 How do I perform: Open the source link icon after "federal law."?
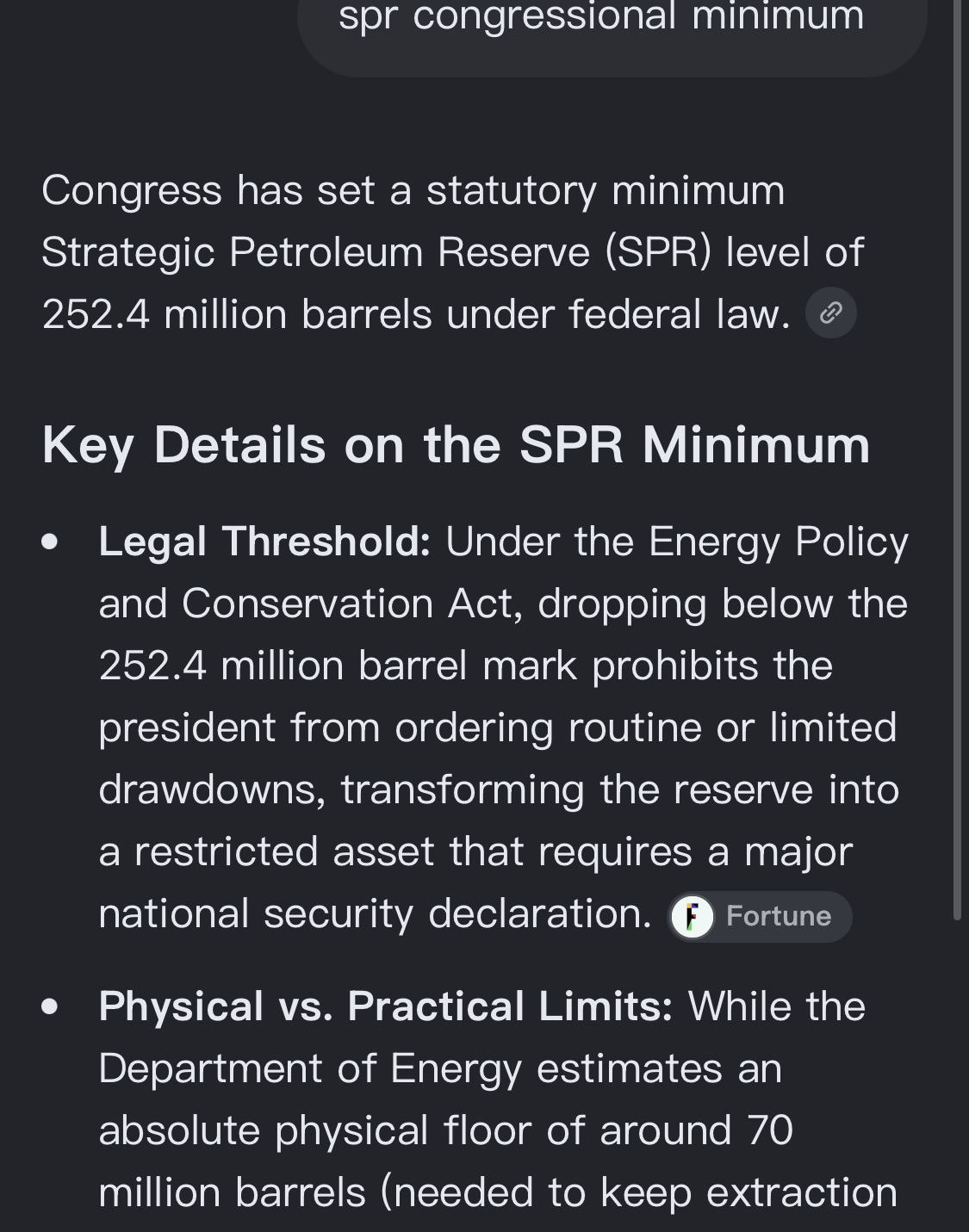pyautogui.click(x=830, y=313)
